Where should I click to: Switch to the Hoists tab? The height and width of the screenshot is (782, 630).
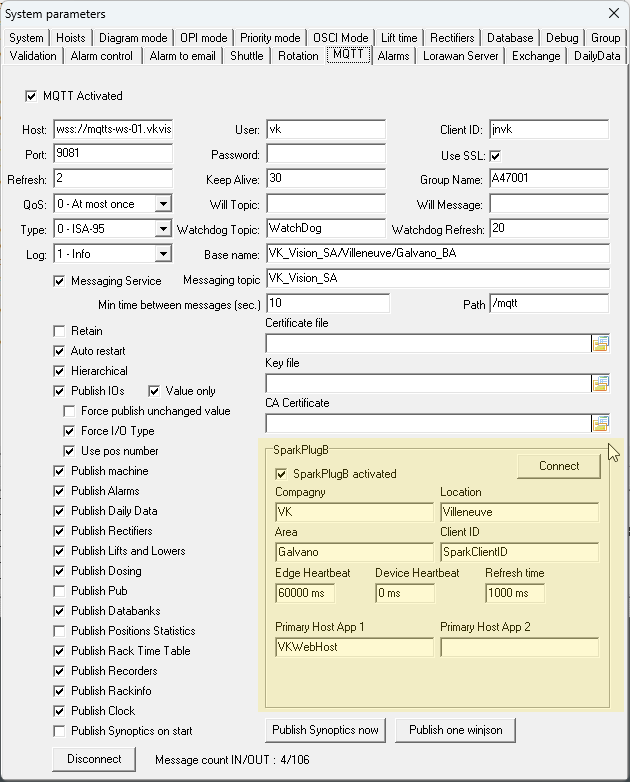tap(70, 38)
